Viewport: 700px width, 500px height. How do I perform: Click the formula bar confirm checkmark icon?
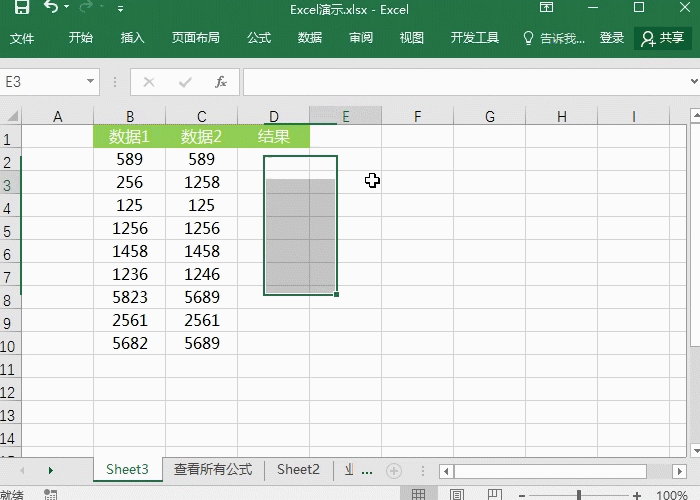(185, 82)
